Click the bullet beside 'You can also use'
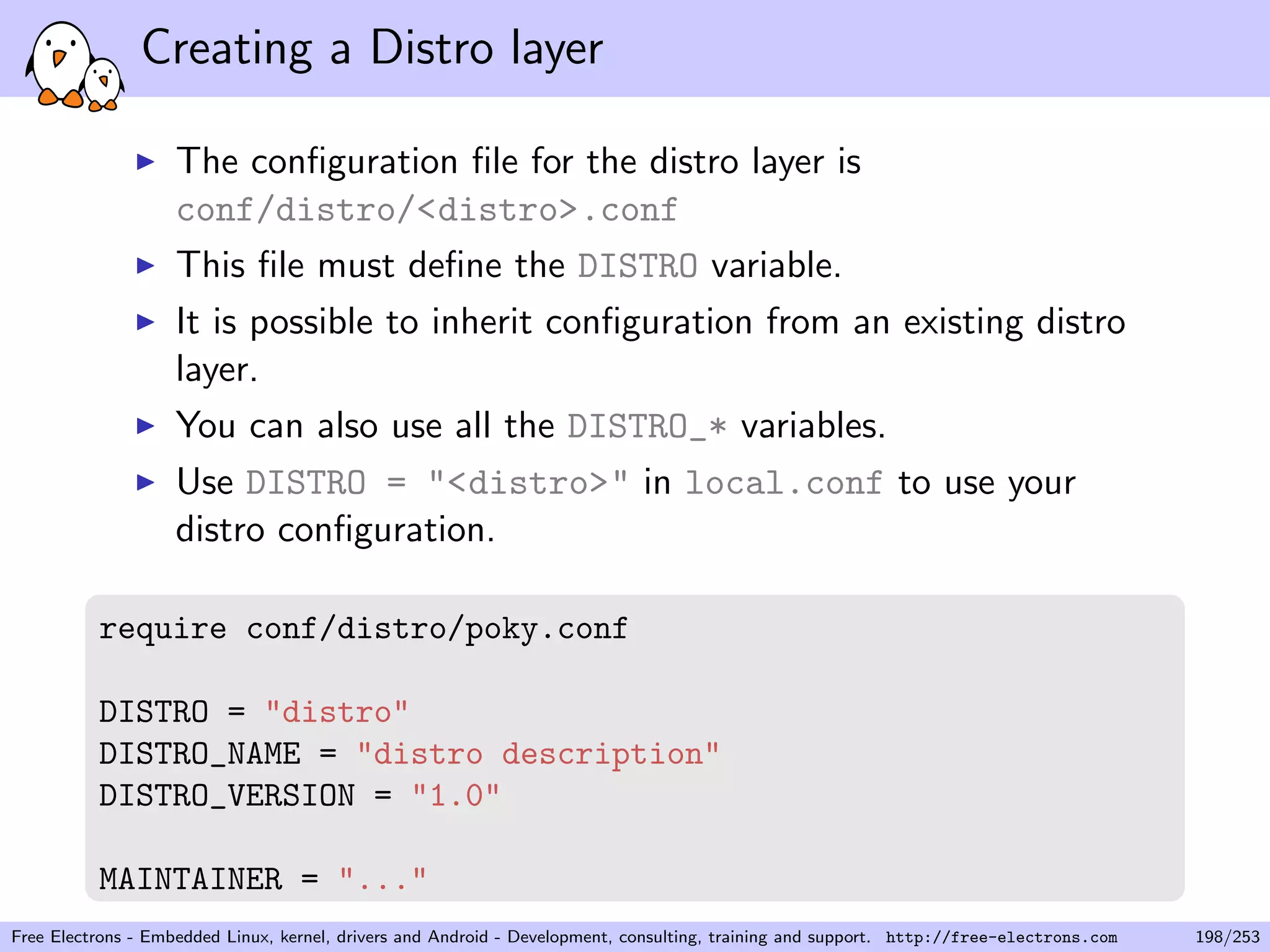 (x=145, y=426)
